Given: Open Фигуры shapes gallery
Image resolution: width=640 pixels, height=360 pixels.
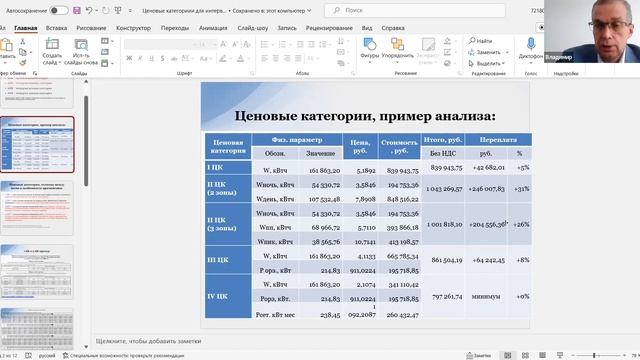Looking at the screenshot, I should (x=370, y=51).
